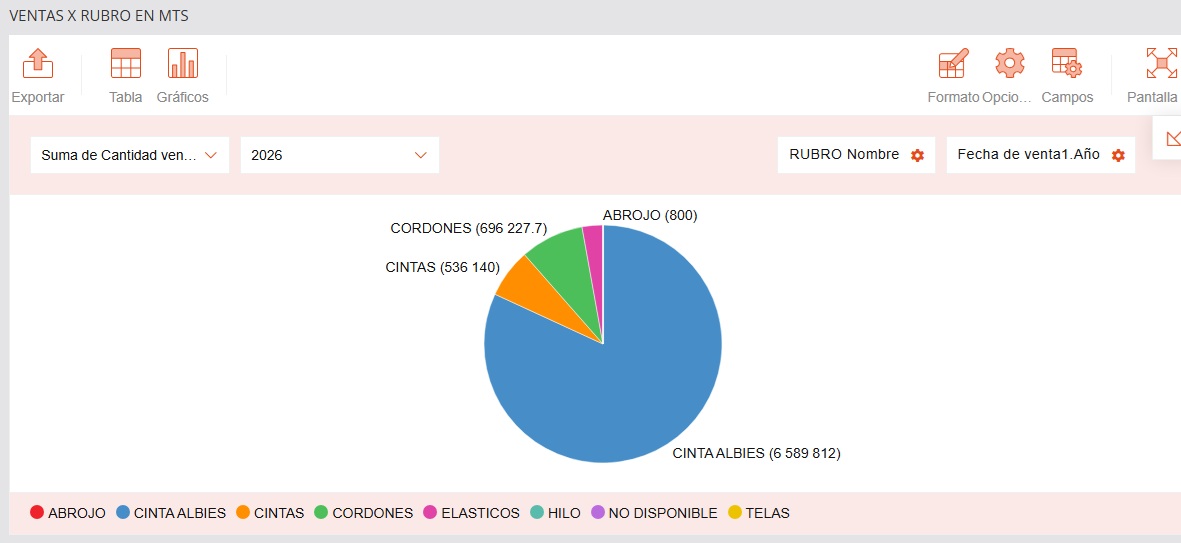Open the Formato settings

pos(953,64)
